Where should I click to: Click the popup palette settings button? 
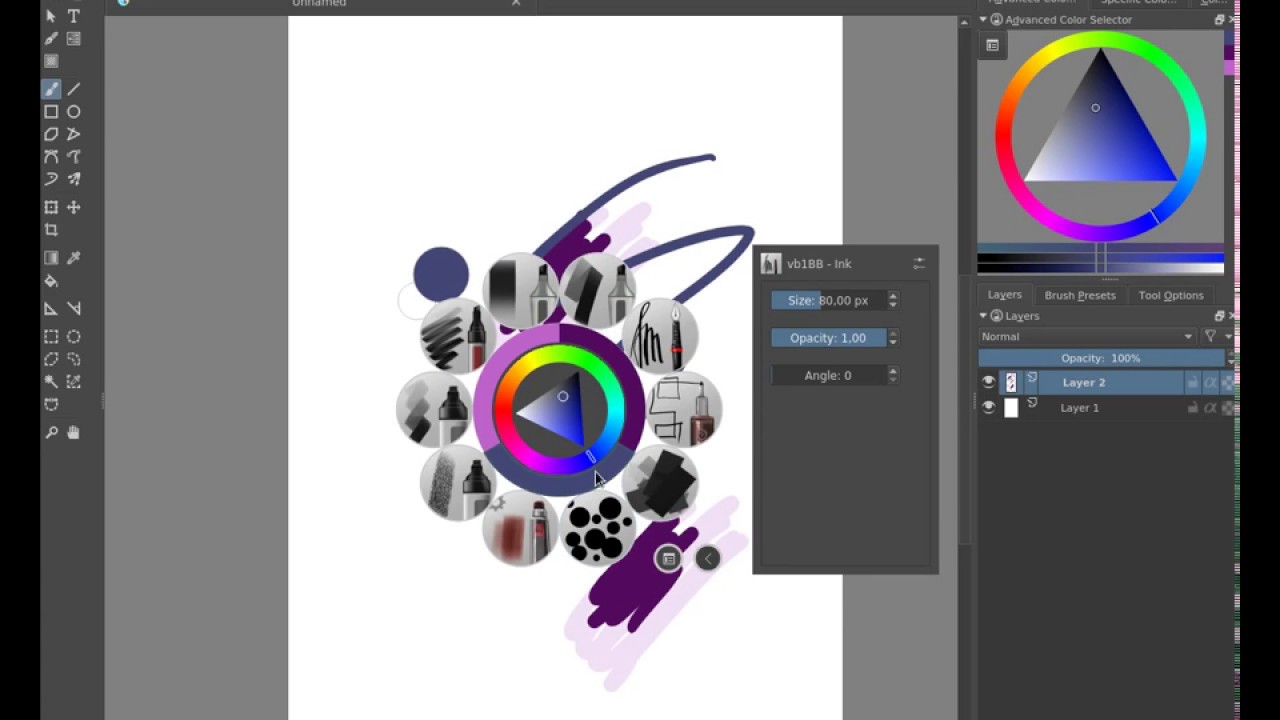click(x=668, y=559)
